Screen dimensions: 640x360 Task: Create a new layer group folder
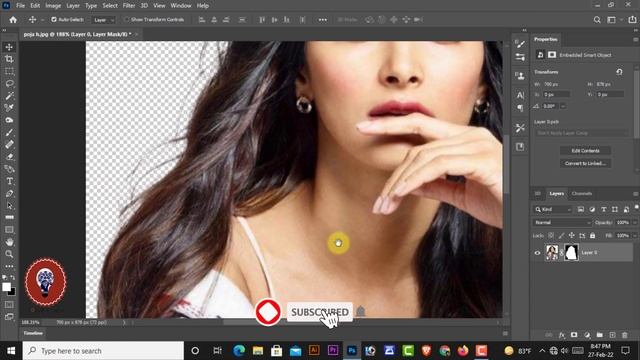600,335
